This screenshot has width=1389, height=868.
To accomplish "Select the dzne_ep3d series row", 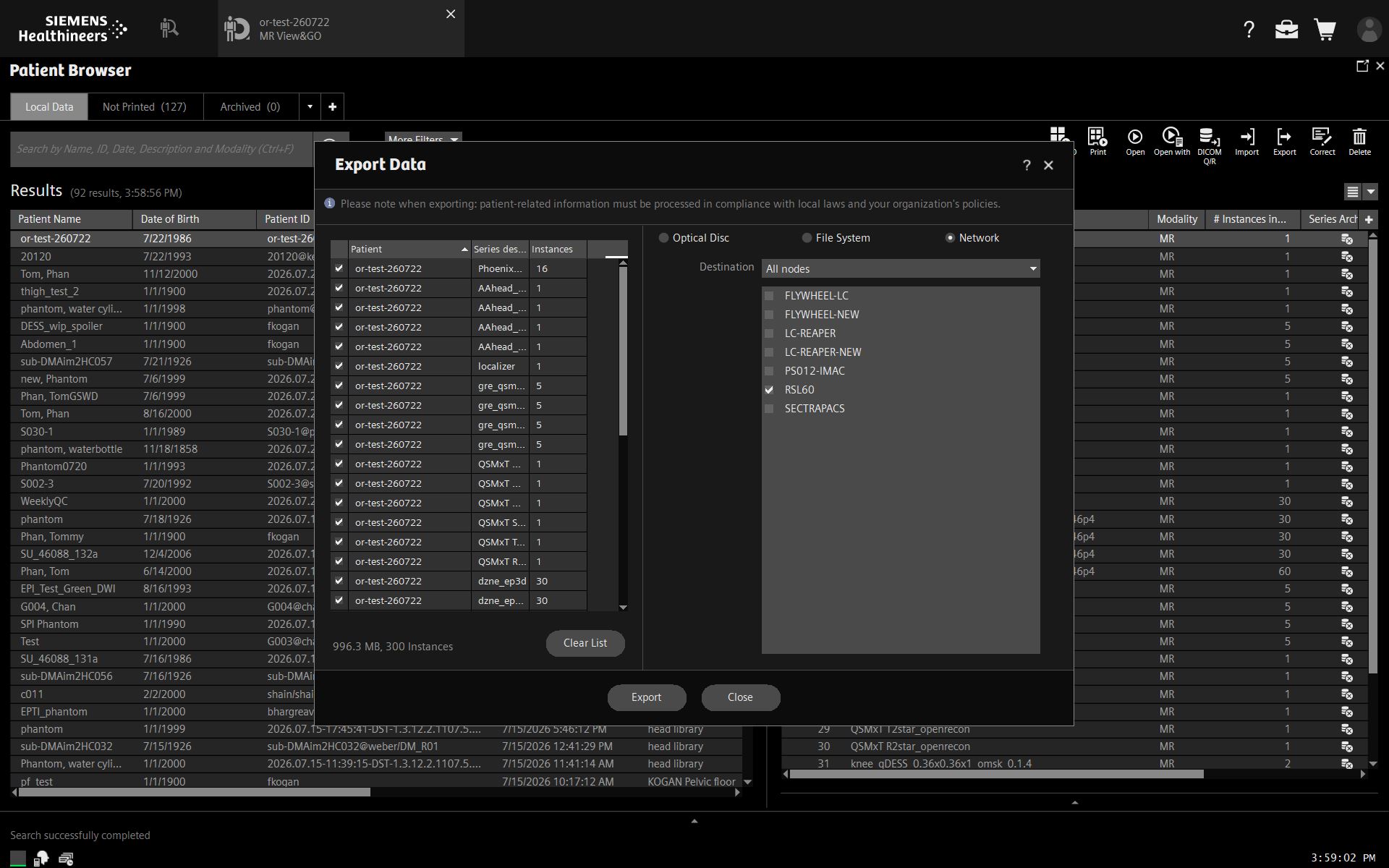I will 459,581.
